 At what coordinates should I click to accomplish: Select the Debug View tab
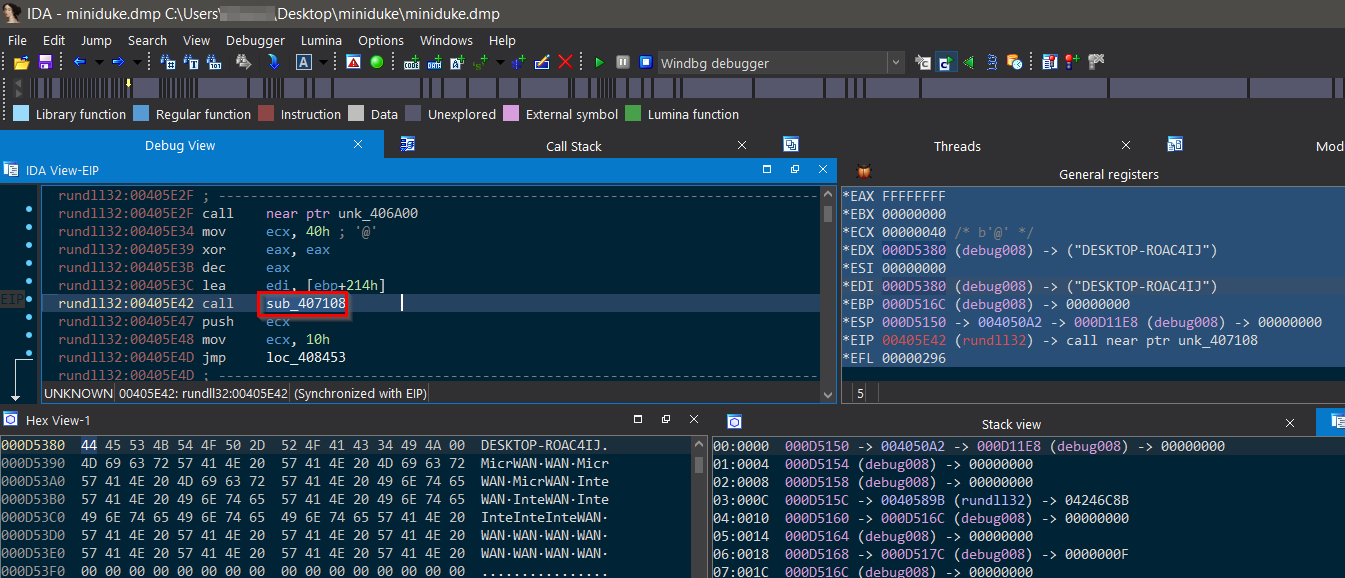180,146
